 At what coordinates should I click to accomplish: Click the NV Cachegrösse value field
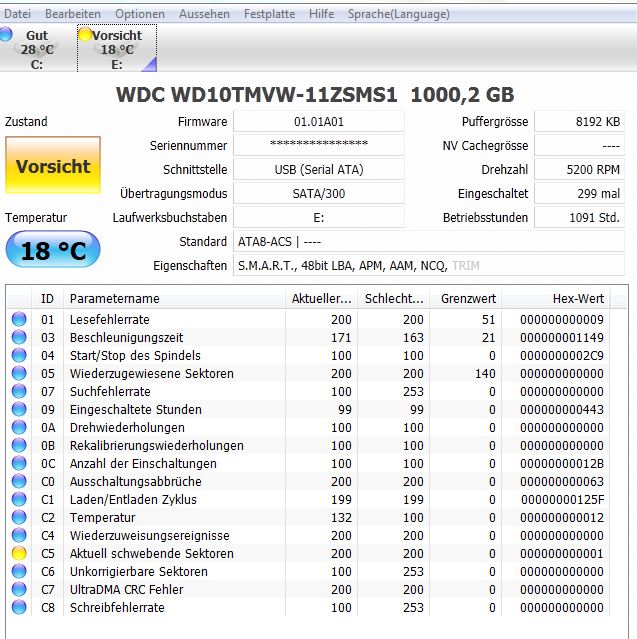click(x=579, y=145)
